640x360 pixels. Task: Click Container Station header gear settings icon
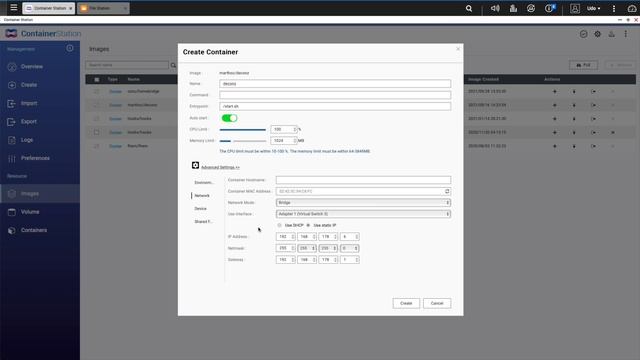point(598,34)
